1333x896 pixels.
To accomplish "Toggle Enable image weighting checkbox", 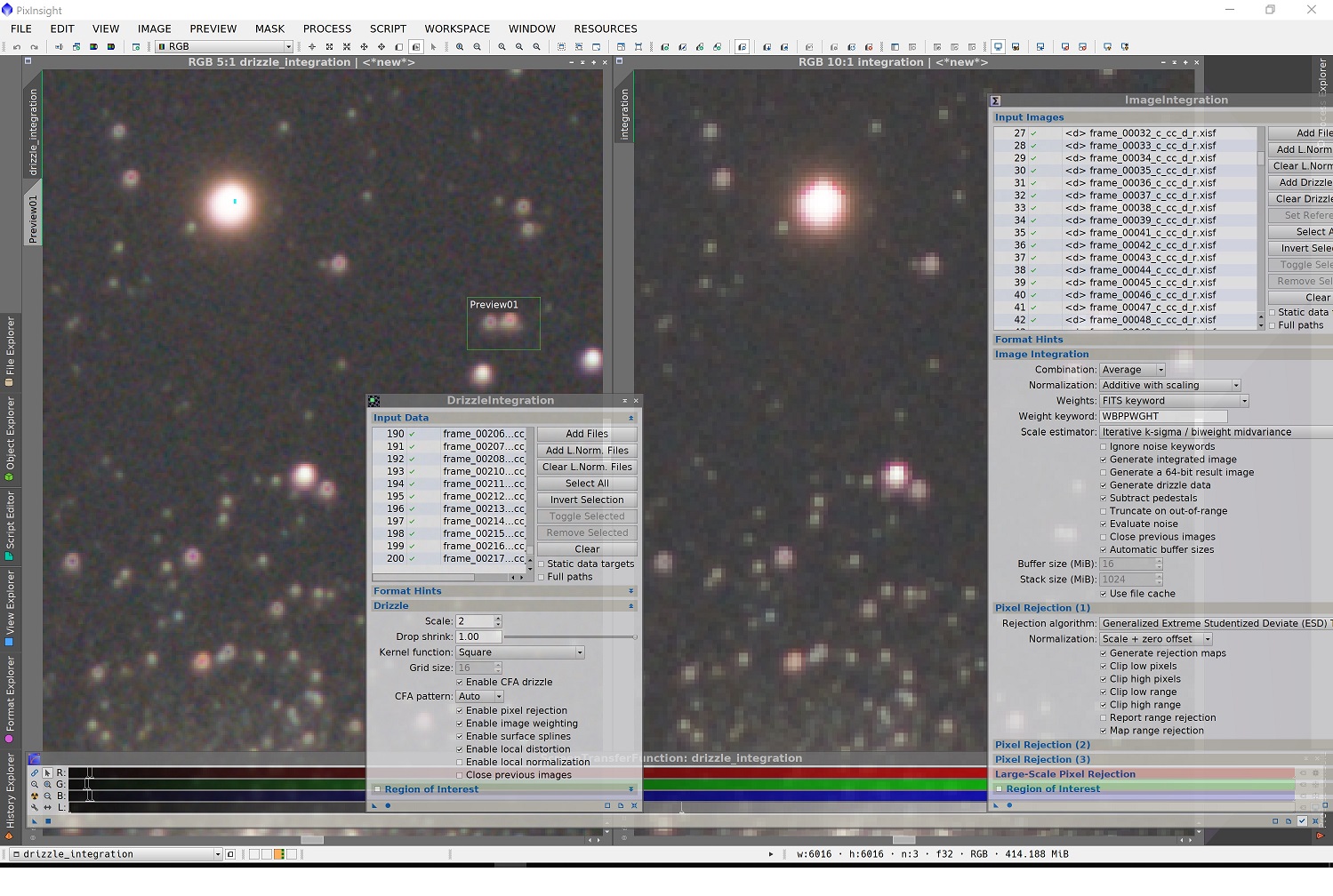I will click(460, 724).
